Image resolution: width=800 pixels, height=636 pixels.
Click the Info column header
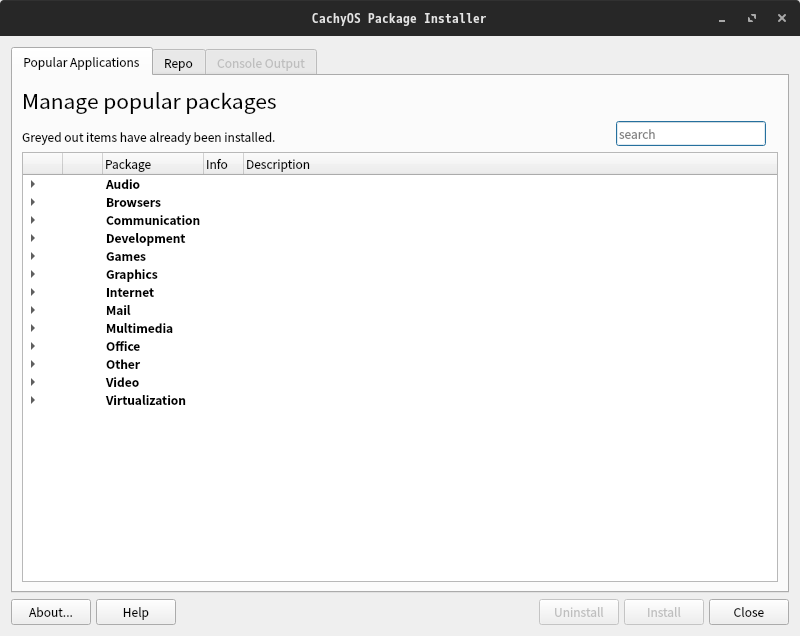click(x=223, y=164)
